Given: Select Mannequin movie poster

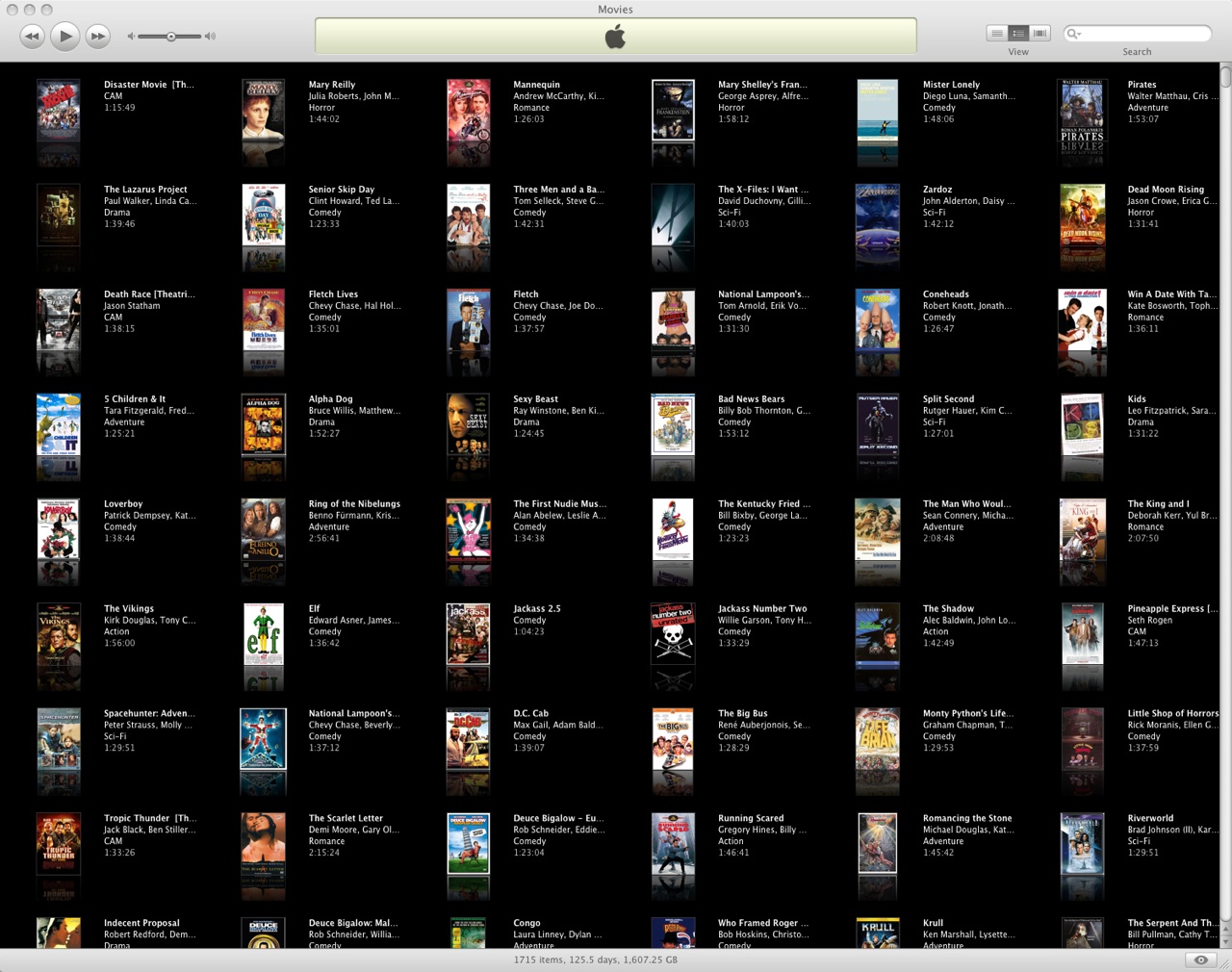Looking at the screenshot, I should click(x=468, y=110).
